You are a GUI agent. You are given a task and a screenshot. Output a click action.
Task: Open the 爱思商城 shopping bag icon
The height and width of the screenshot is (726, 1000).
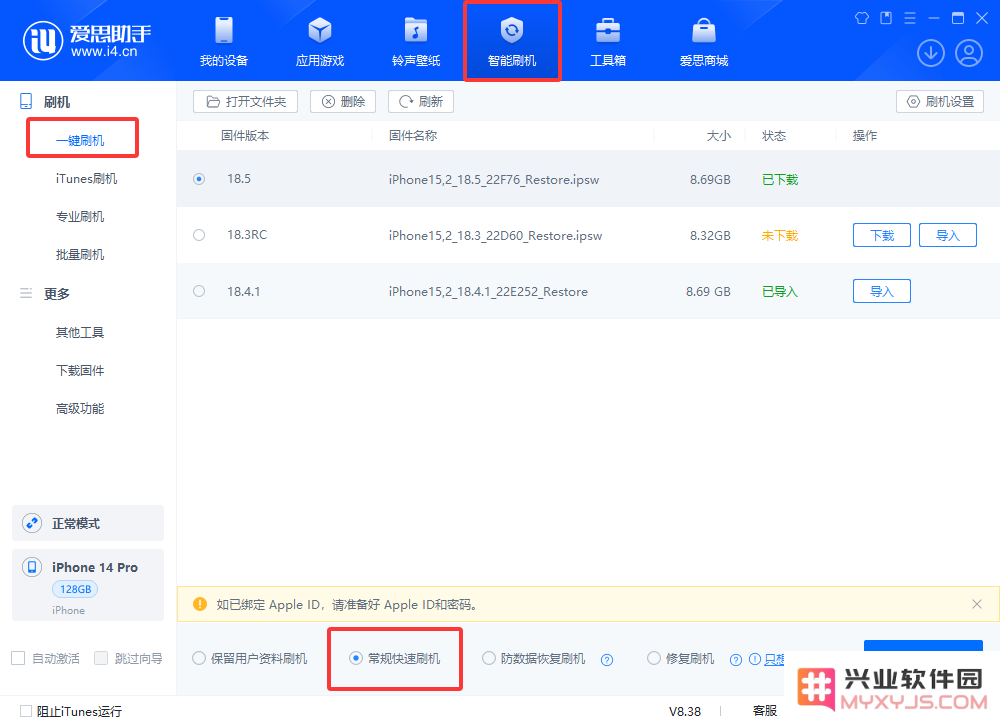(703, 30)
